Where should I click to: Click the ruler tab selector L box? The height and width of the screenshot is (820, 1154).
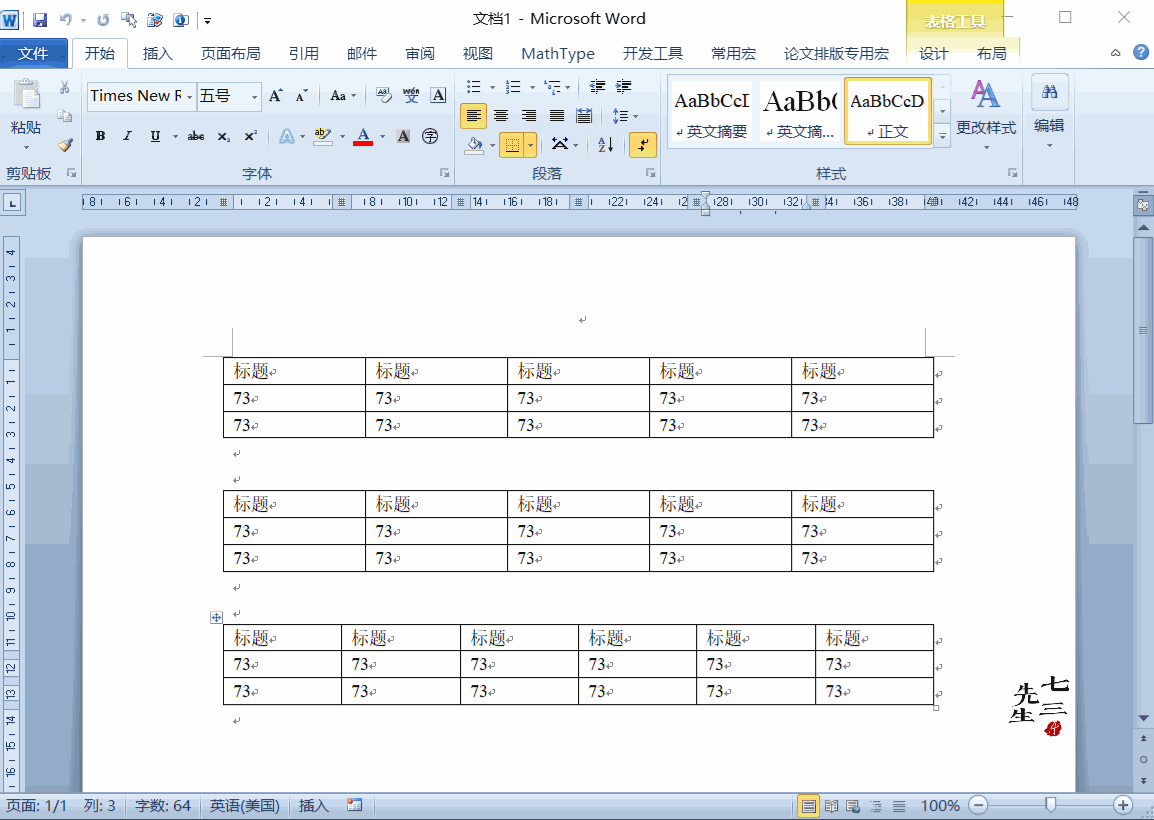13,204
